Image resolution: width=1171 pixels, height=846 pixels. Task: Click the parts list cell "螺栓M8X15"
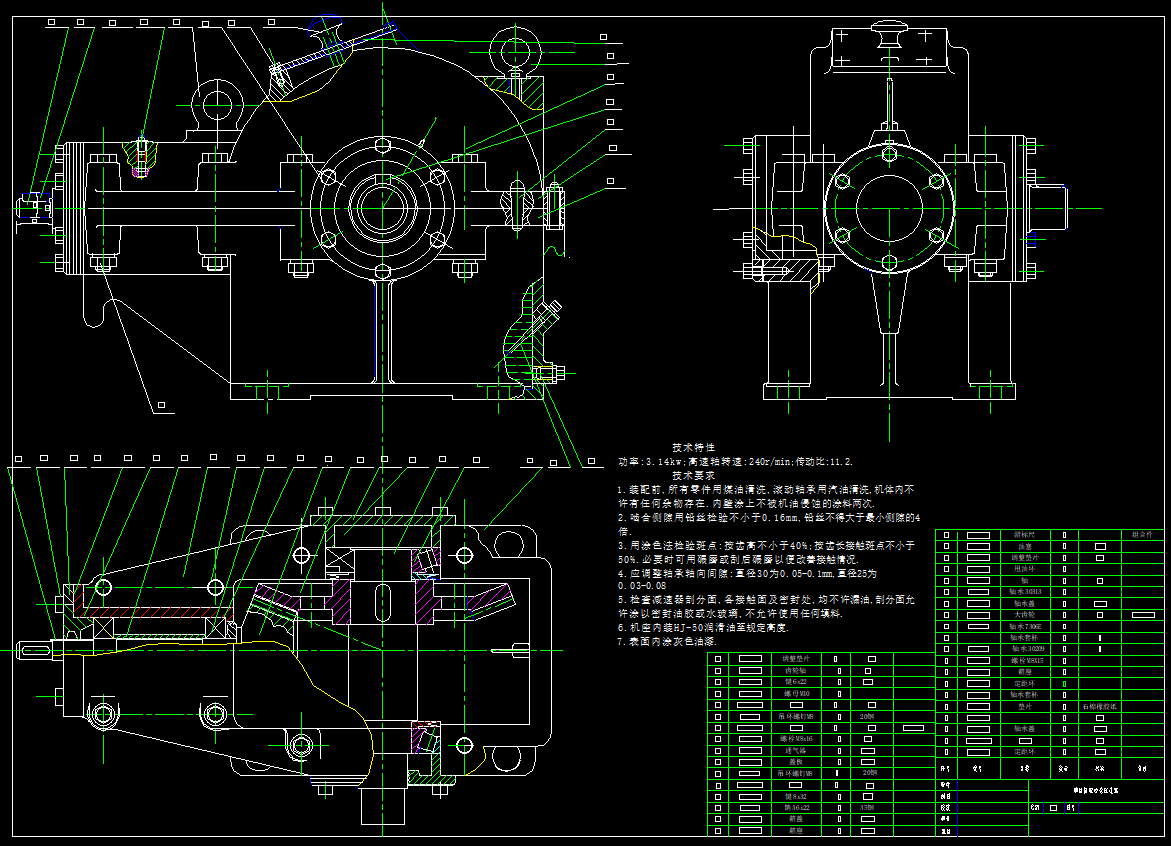point(1026,660)
